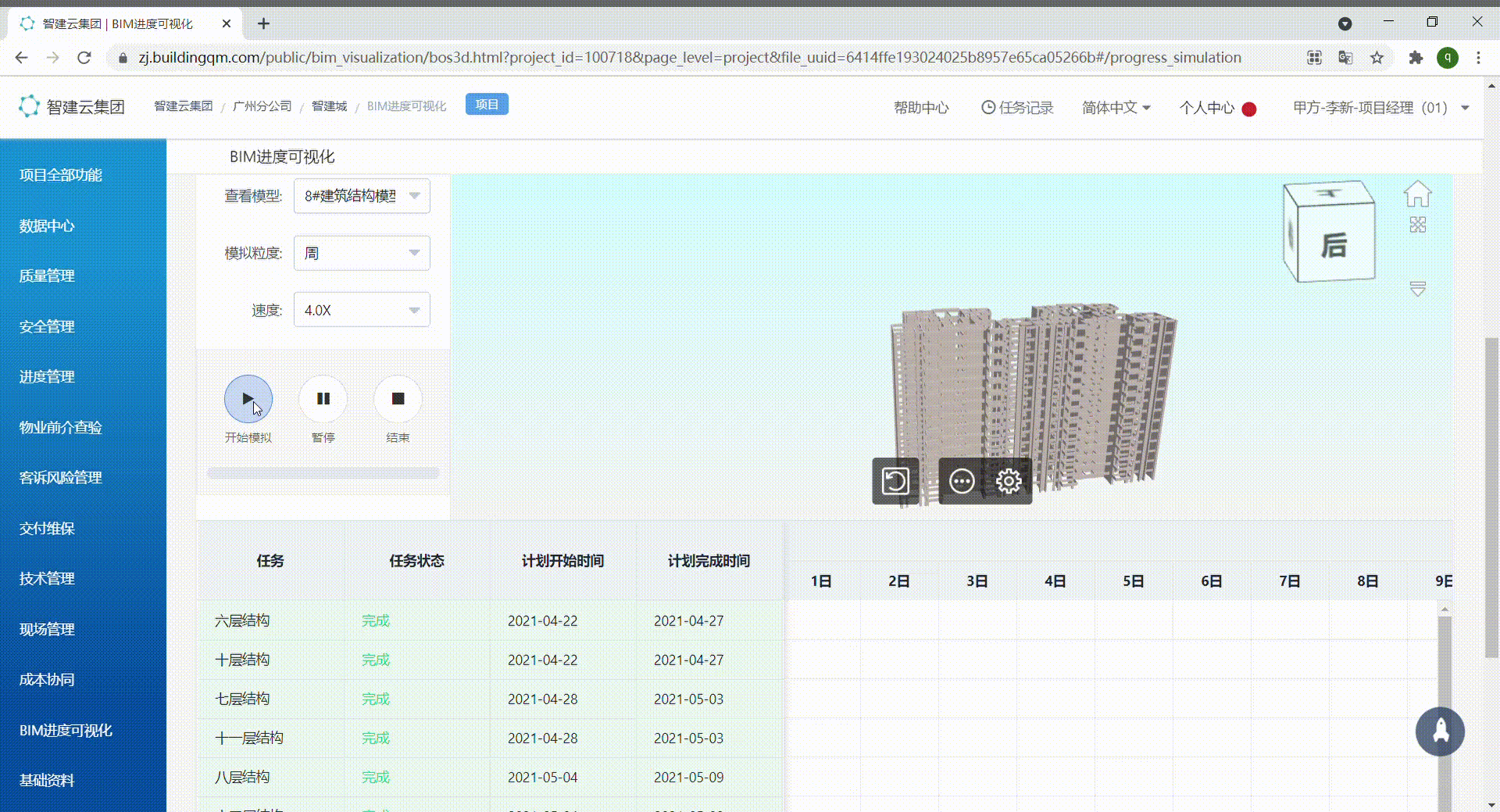Click the grid icon below the home icon

click(x=1419, y=225)
